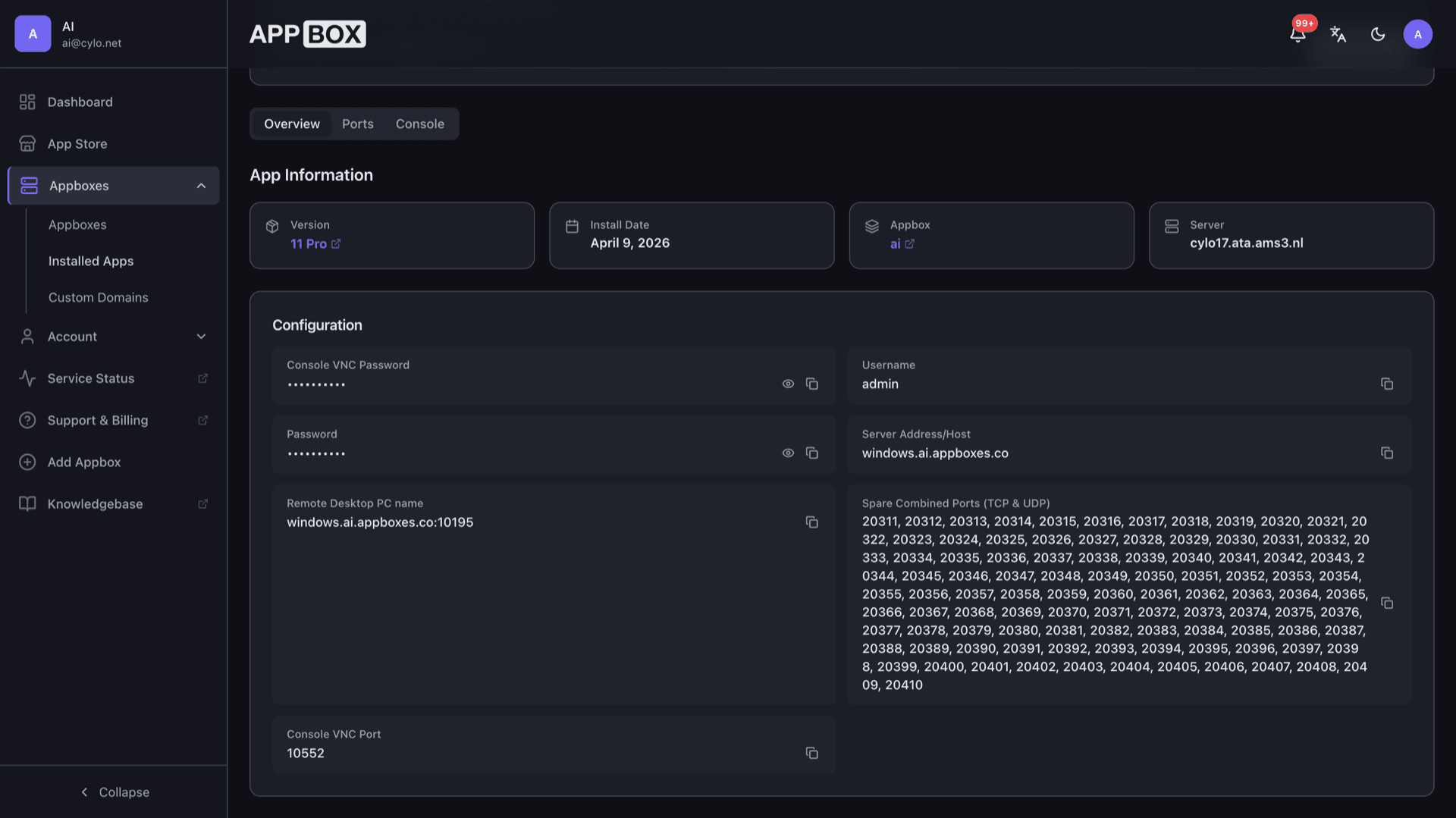The height and width of the screenshot is (818, 1456).
Task: Click the Appbox layers icon
Action: click(x=872, y=226)
